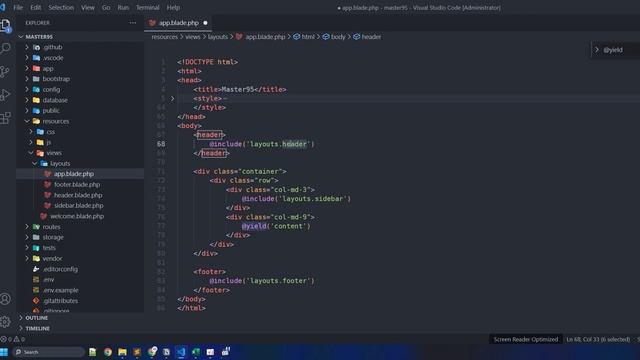Expand the js folder in resources
Image resolution: width=640 pixels, height=360 pixels.
point(31,142)
